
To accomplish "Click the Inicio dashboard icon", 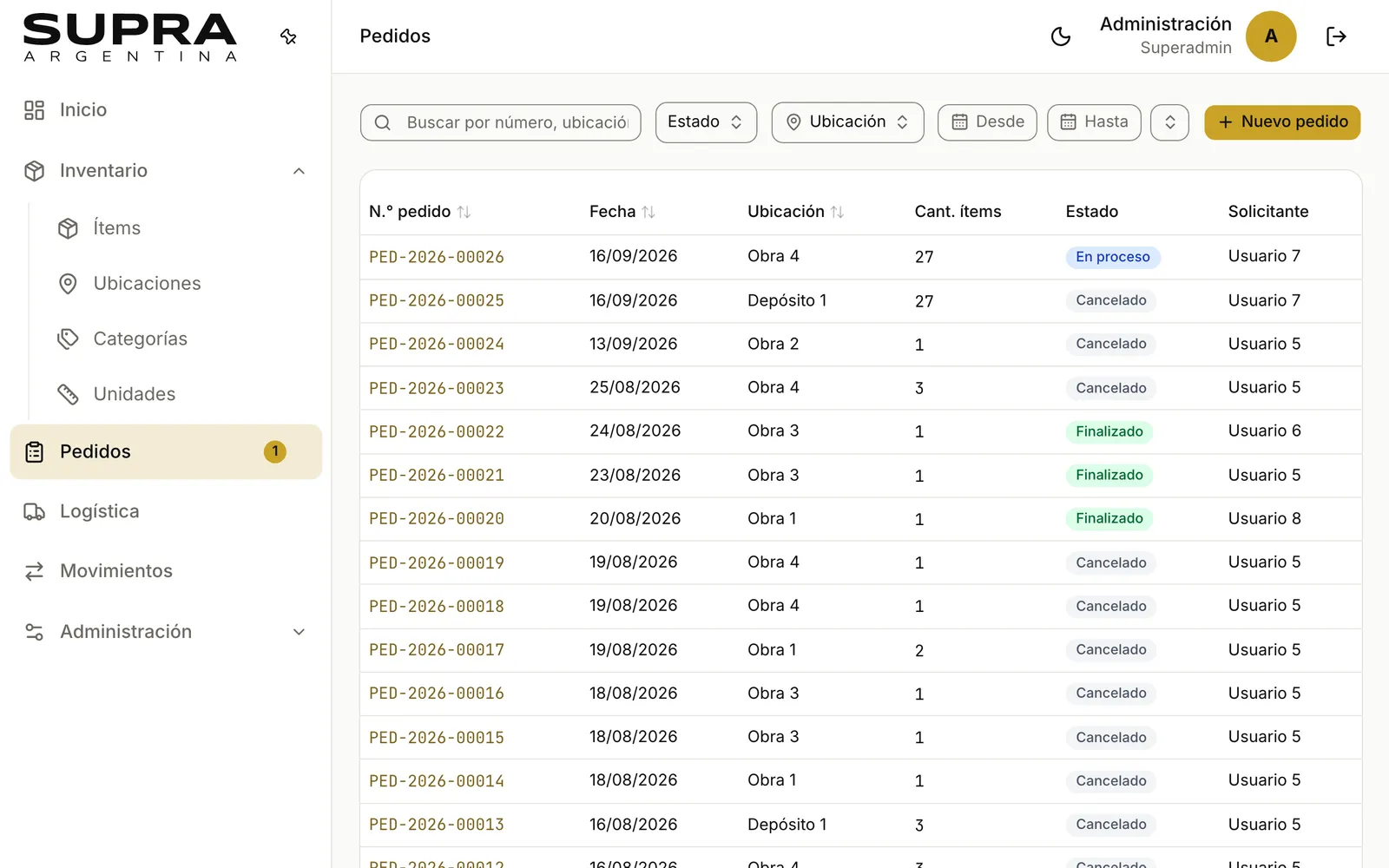I will tap(34, 110).
